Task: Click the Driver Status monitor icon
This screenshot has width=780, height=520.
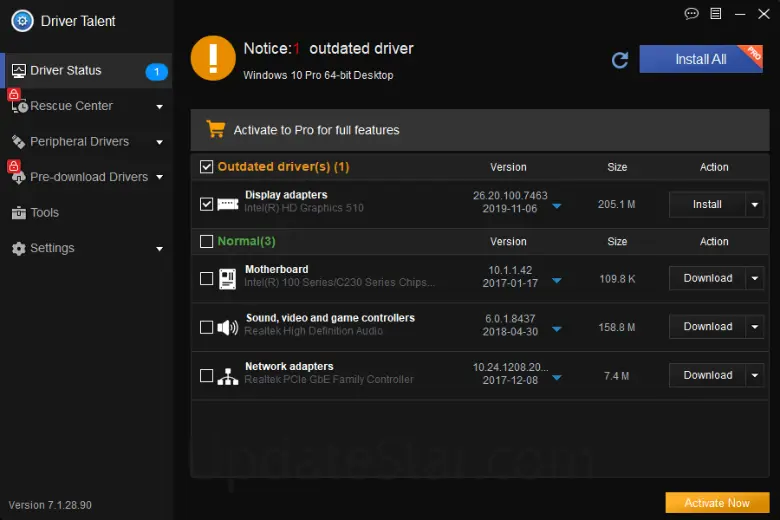Action: tap(18, 71)
